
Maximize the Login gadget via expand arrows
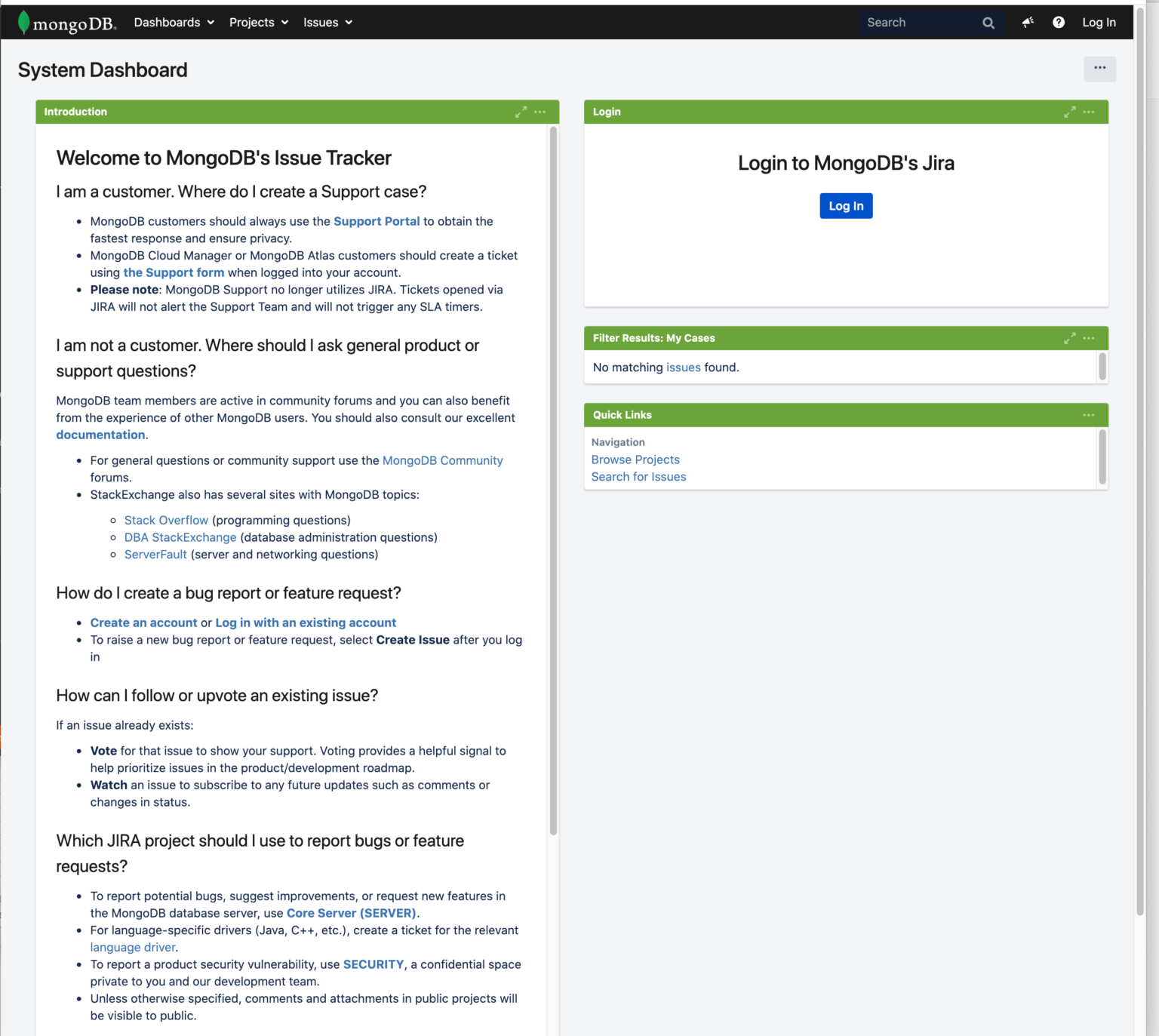pos(1069,112)
